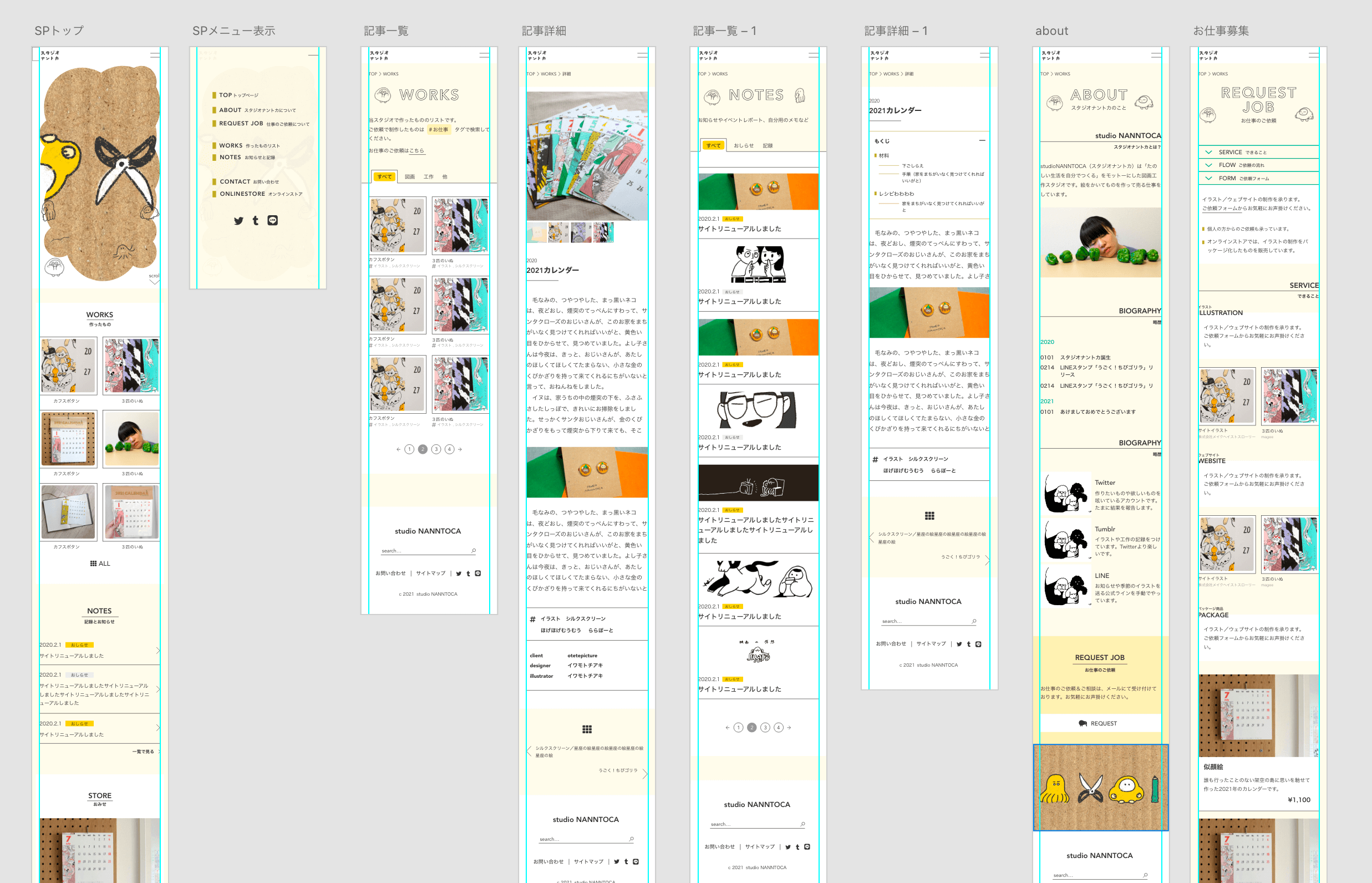Viewport: 1372px width, 883px height.
Task: Select すべて tab on WORKS list
Action: coord(384,176)
